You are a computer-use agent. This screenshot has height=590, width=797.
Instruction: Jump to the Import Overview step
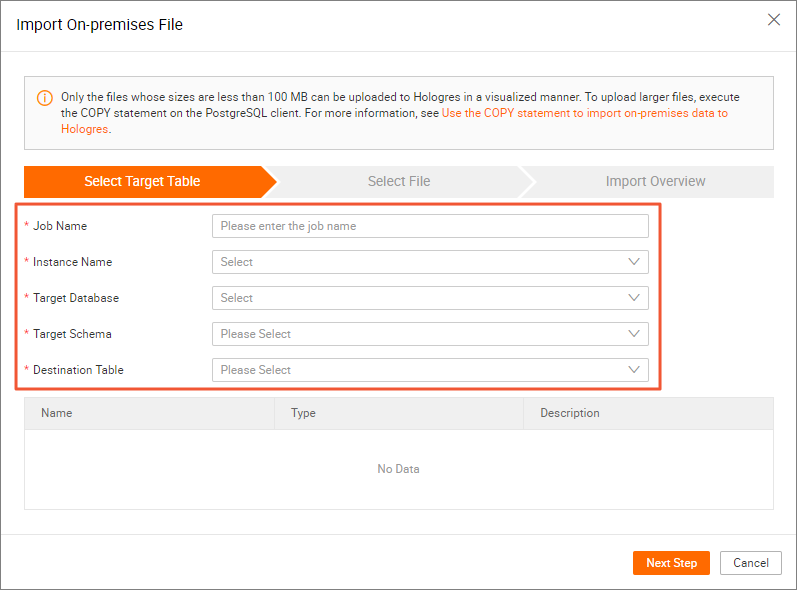pos(655,182)
